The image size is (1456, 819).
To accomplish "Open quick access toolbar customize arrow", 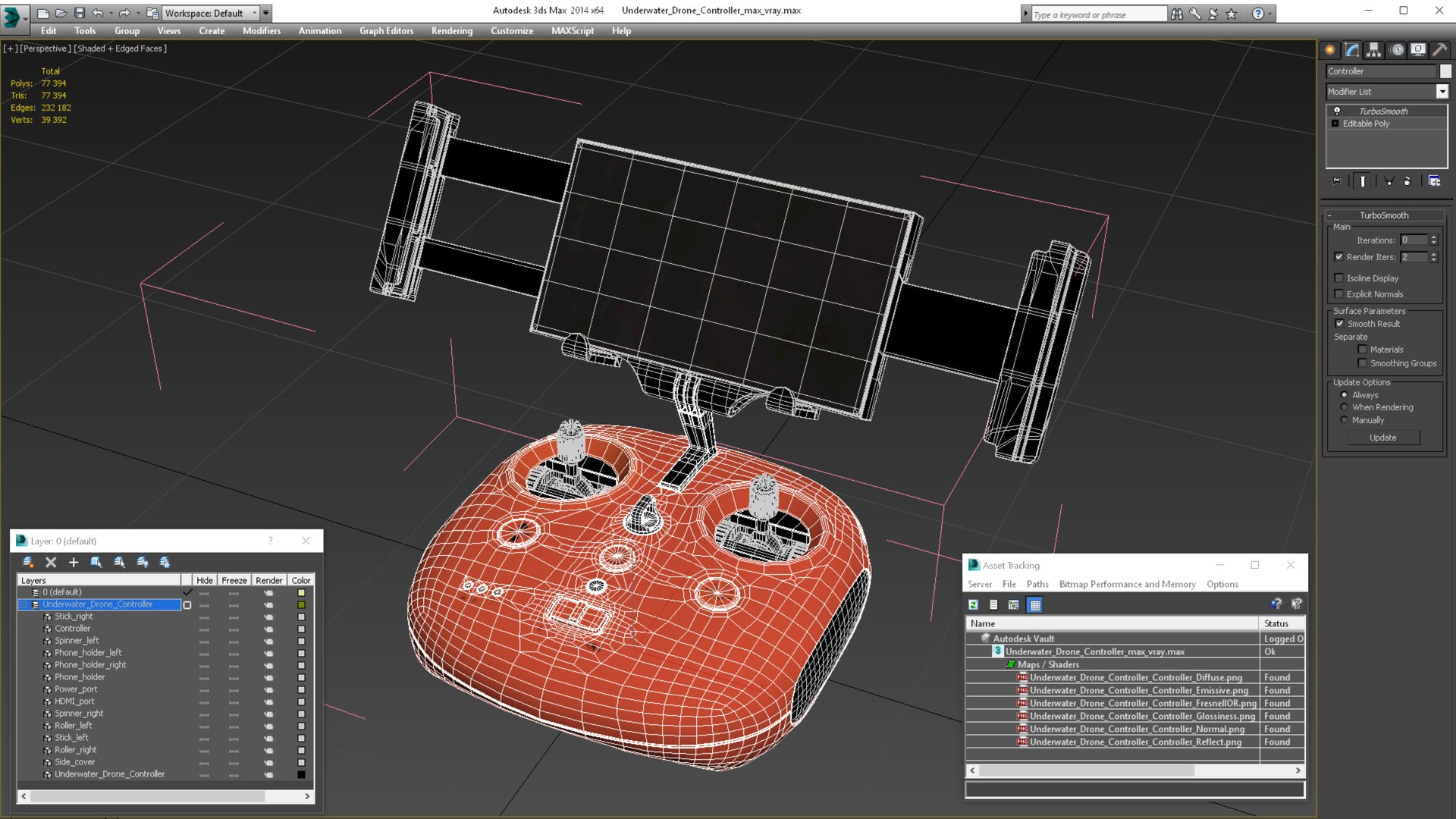I will pyautogui.click(x=266, y=13).
